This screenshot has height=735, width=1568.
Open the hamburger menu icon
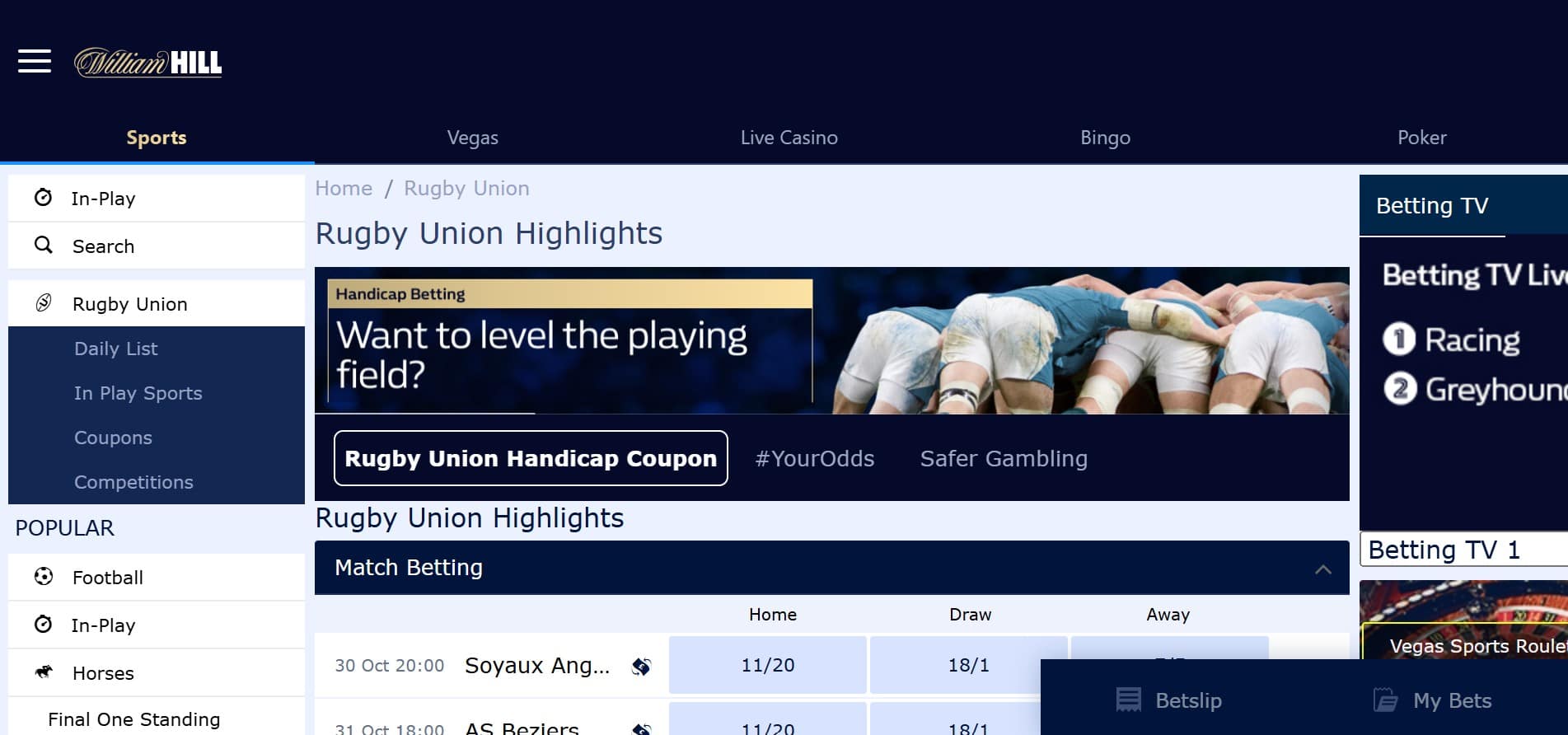click(35, 61)
